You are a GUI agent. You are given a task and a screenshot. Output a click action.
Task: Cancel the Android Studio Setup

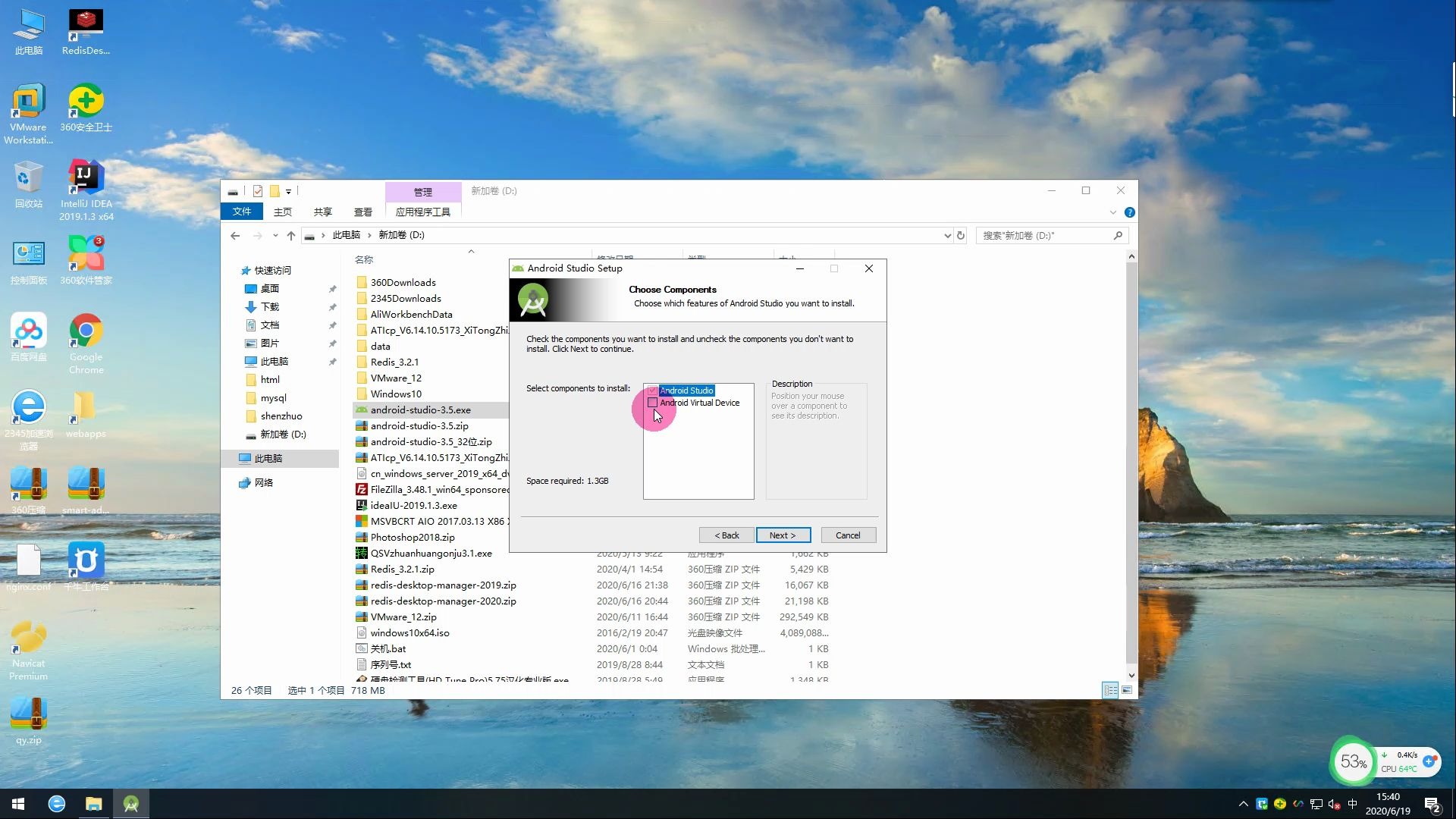pos(848,535)
